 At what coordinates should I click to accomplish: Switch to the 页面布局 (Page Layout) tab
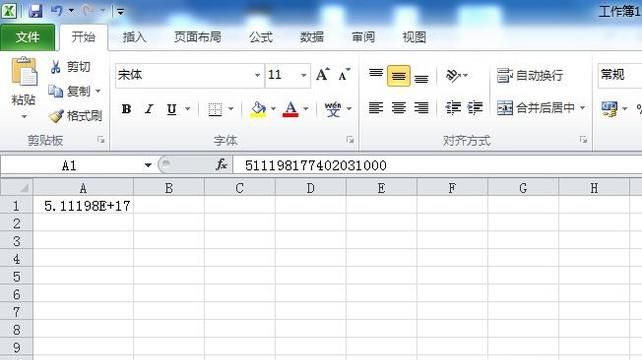pos(198,37)
